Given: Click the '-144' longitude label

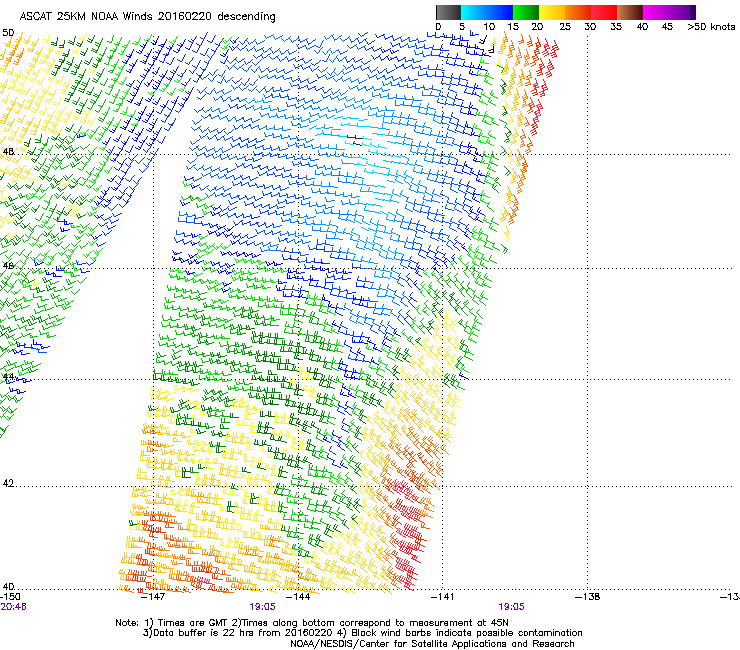Looking at the screenshot, I should (298, 597).
